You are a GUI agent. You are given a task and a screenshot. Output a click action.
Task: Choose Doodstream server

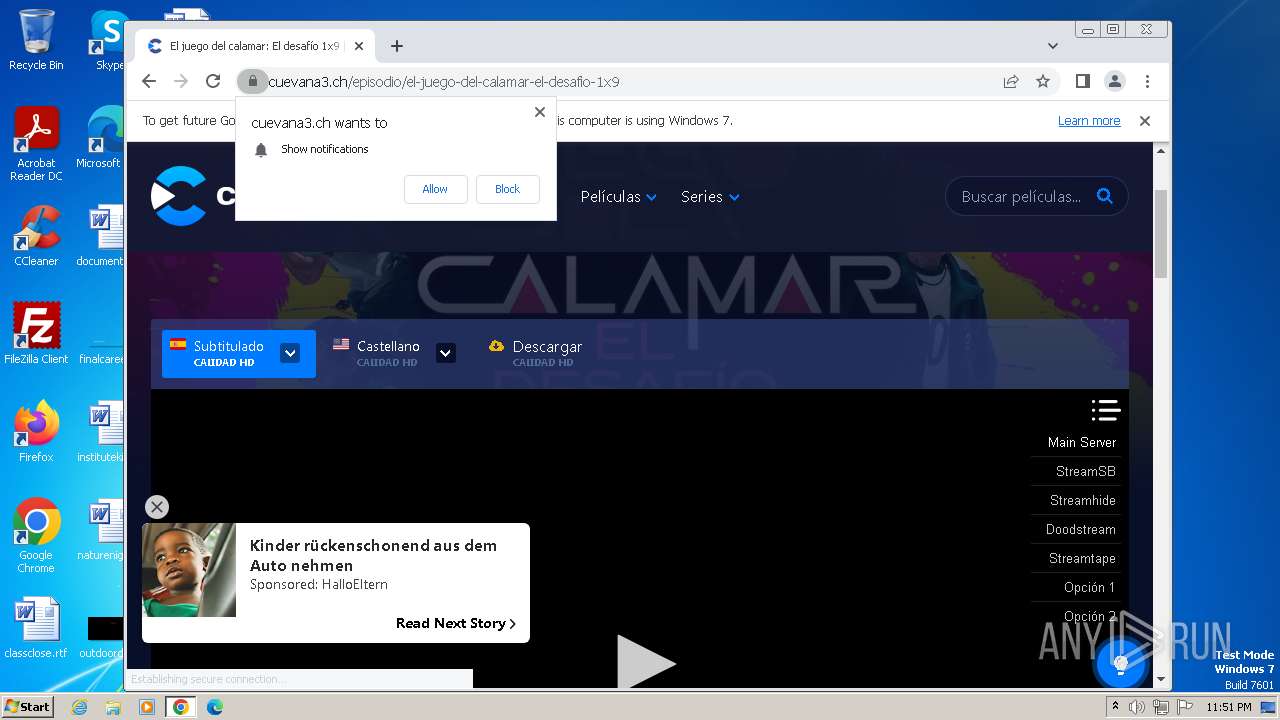click(x=1080, y=529)
